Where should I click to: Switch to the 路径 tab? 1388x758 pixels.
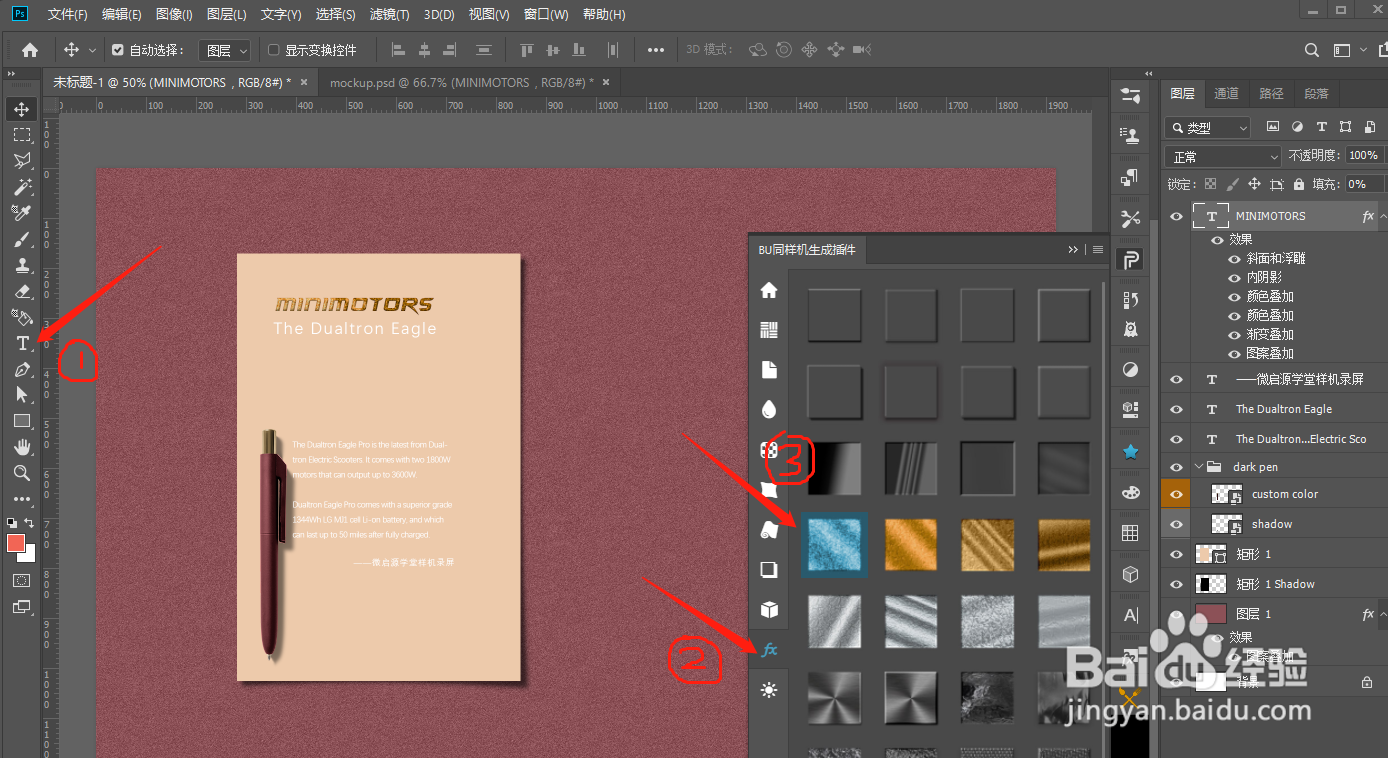tap(1271, 93)
